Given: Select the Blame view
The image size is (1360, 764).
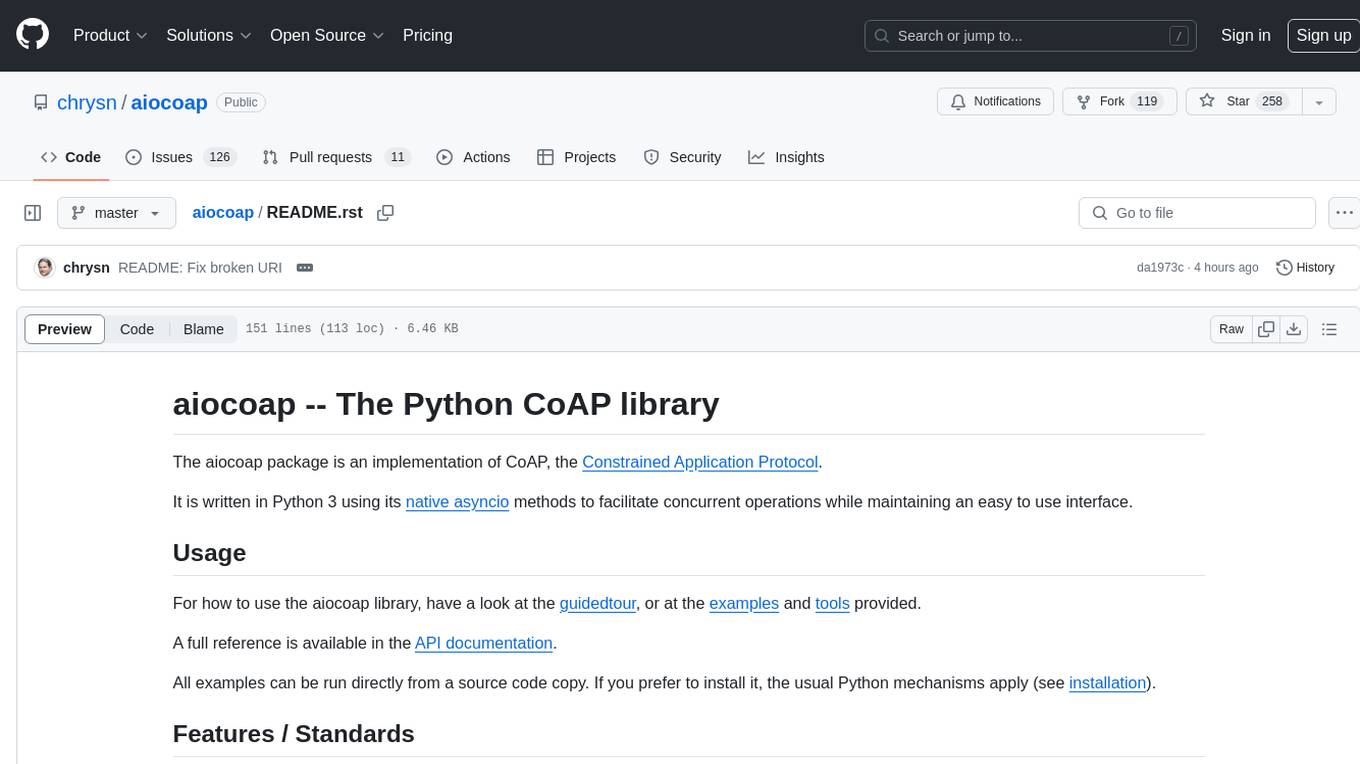Looking at the screenshot, I should (x=203, y=329).
